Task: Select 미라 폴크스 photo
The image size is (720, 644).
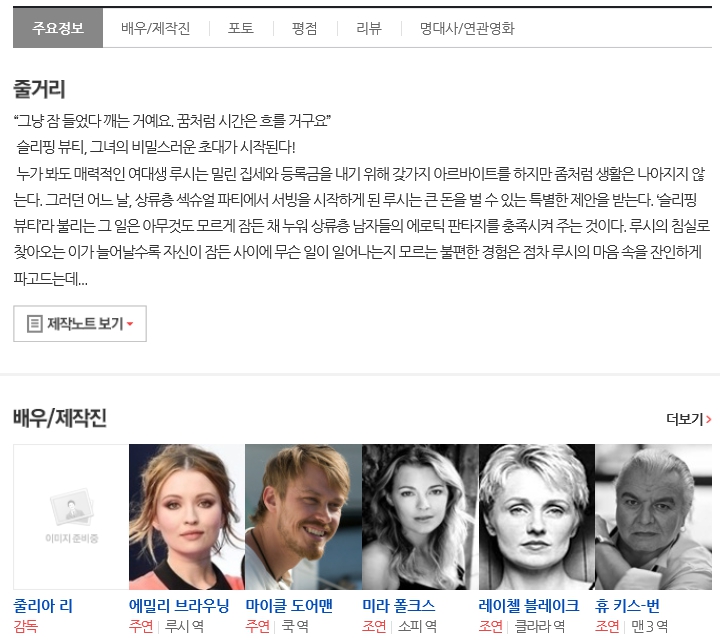Action: tap(419, 516)
